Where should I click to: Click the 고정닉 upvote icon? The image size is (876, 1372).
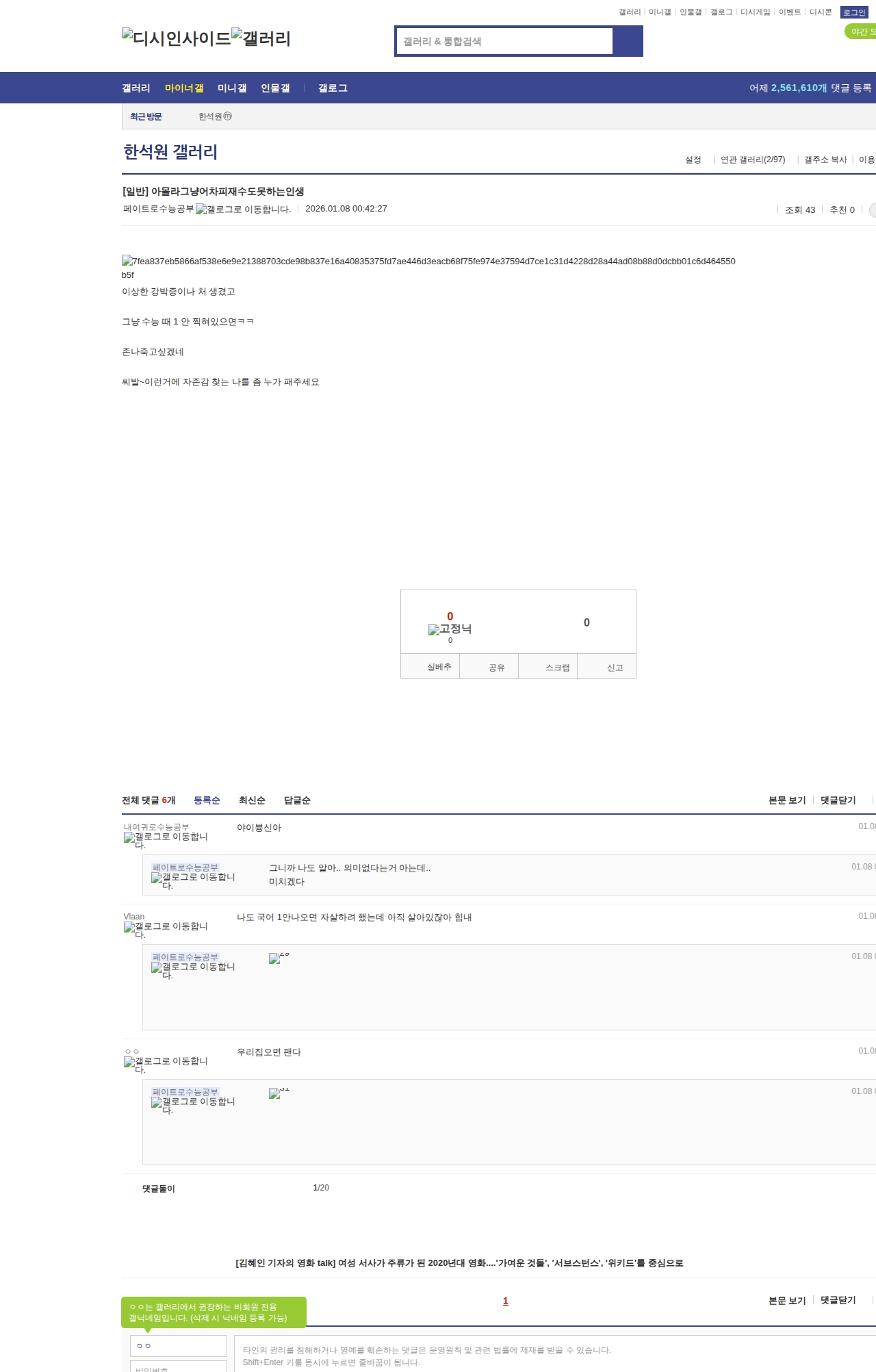[x=450, y=629]
